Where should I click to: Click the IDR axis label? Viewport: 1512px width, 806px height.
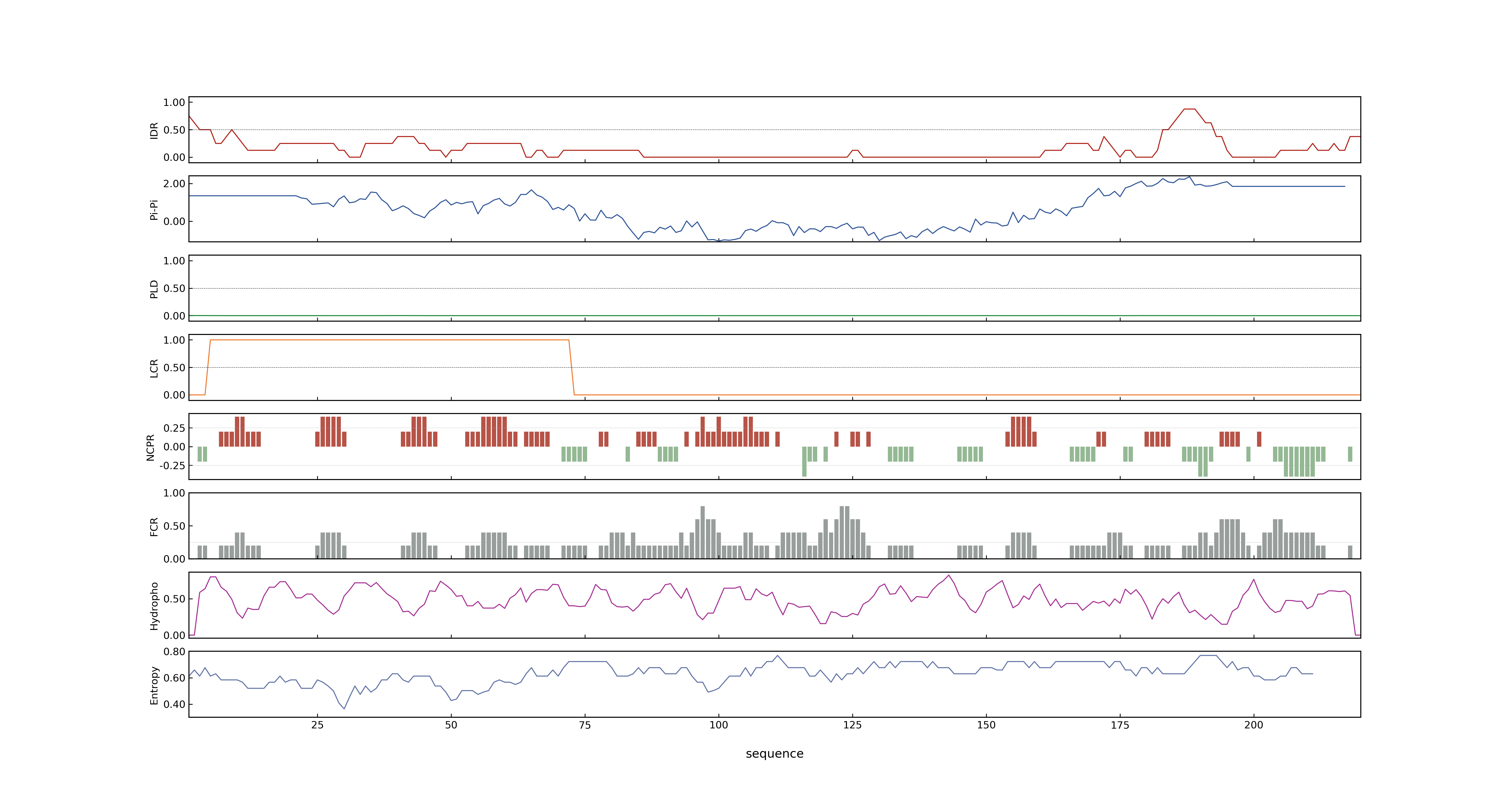pos(154,130)
